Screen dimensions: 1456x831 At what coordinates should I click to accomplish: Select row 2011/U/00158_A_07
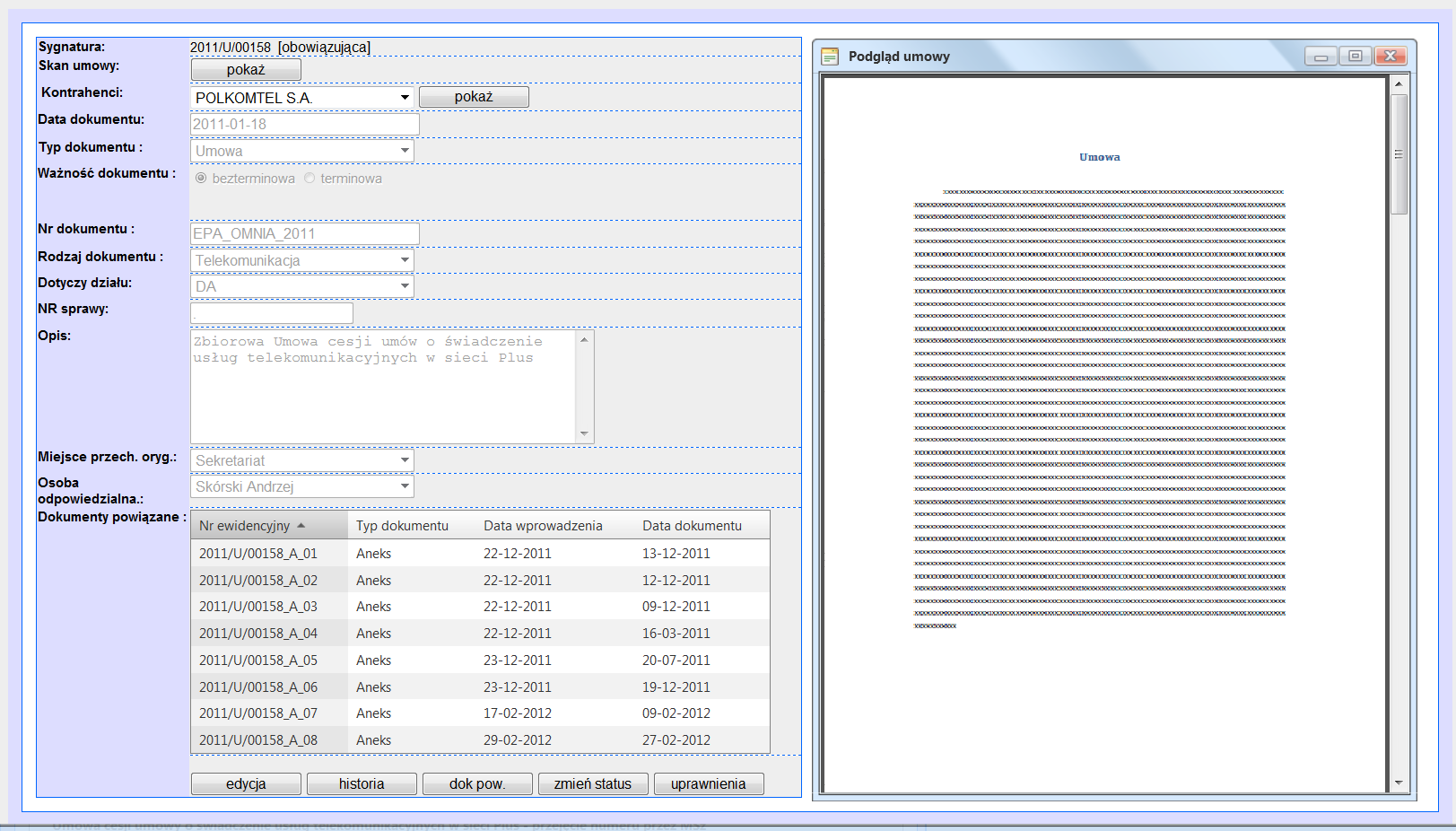click(480, 713)
